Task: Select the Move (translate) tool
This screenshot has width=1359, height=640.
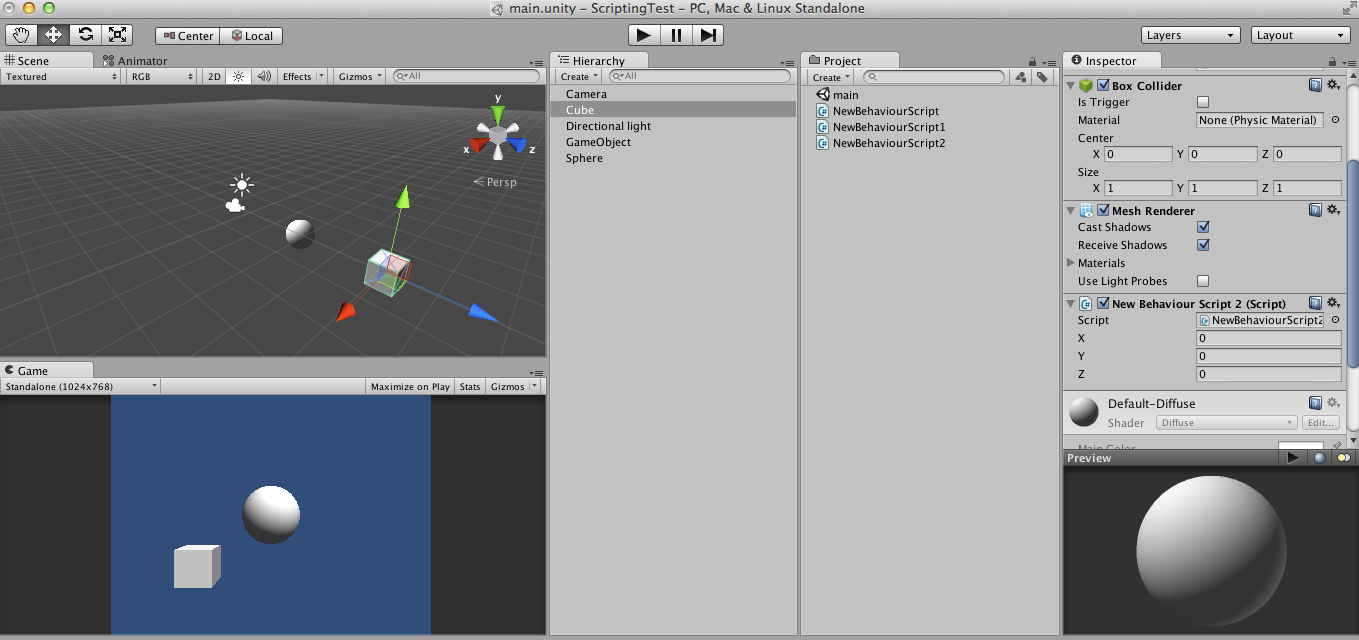Action: click(53, 35)
